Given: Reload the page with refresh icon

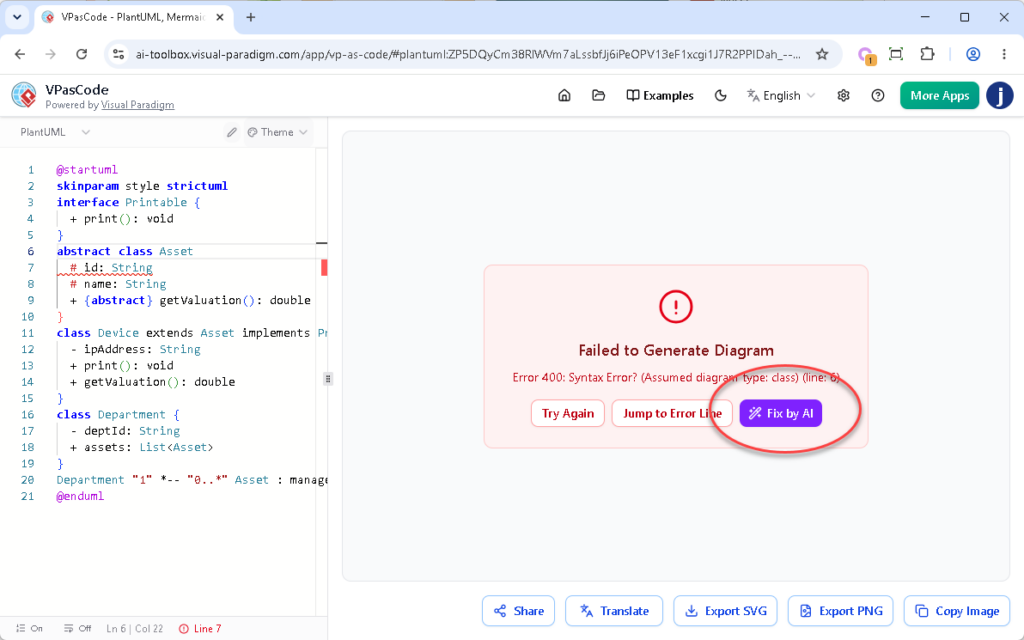Looking at the screenshot, I should (81, 54).
